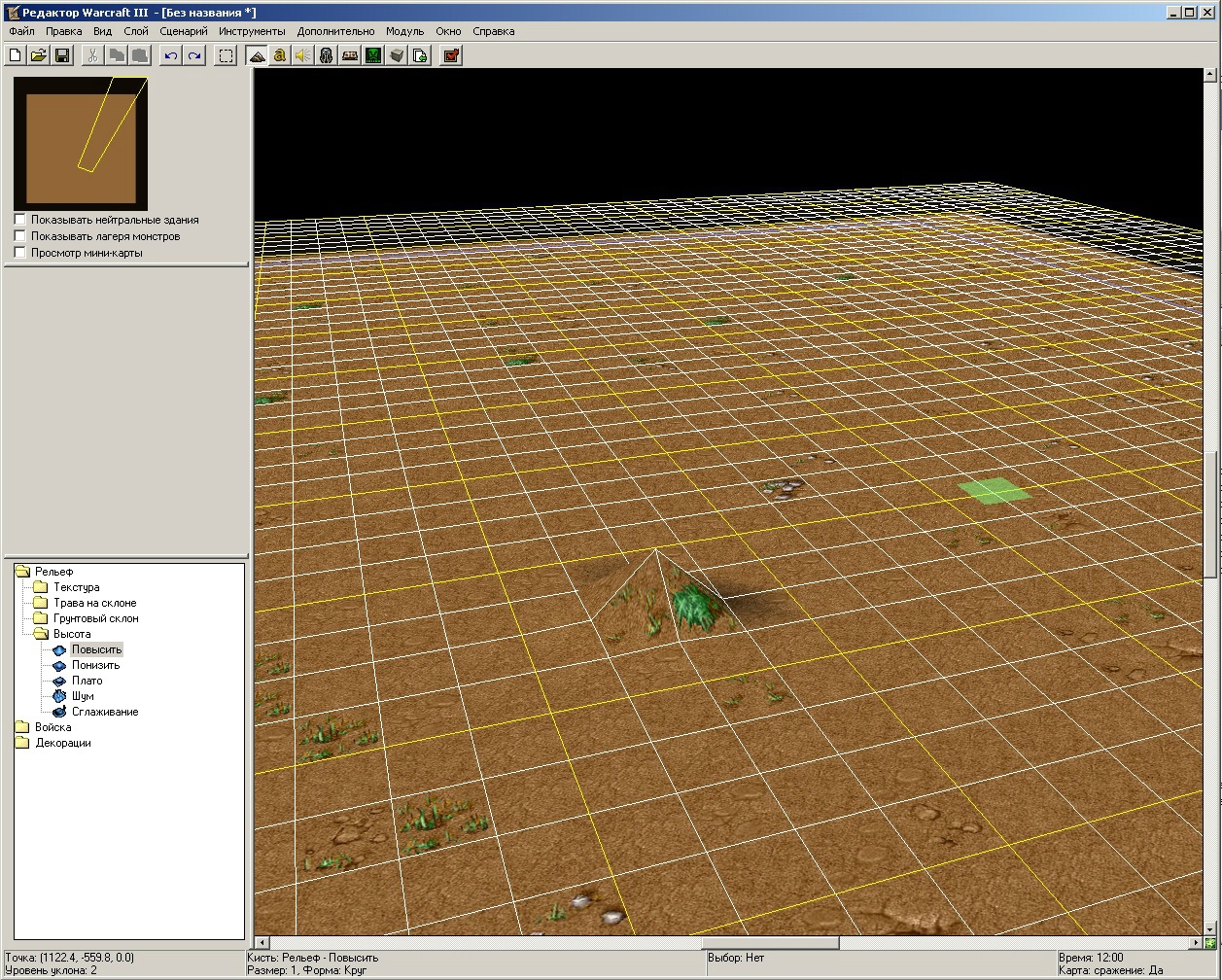The image size is (1222, 980).
Task: Expand the 'Текстура' folder in the tree
Action: 76,587
